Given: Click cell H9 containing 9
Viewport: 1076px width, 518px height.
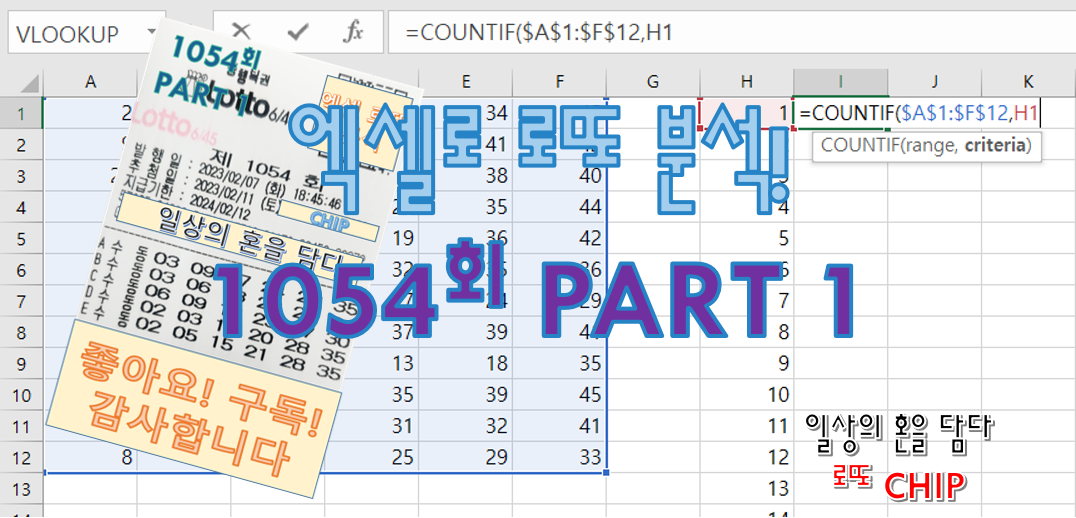Looking at the screenshot, I should [747, 364].
